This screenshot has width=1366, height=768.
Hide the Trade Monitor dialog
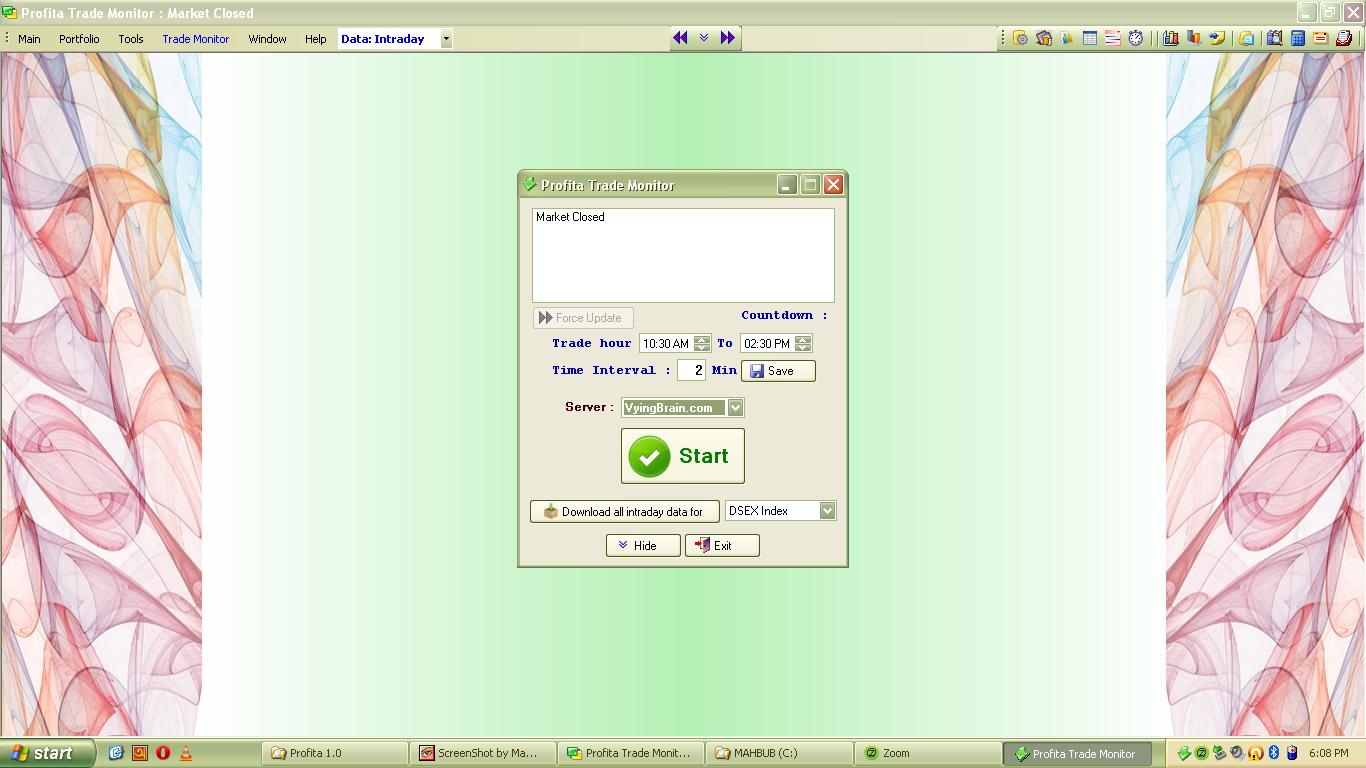(x=643, y=545)
